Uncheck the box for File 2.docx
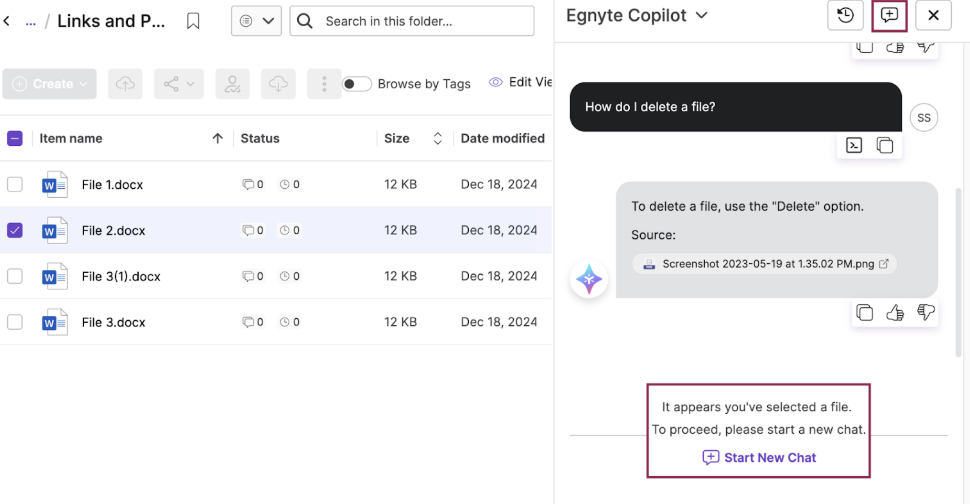970x504 pixels. click(15, 230)
